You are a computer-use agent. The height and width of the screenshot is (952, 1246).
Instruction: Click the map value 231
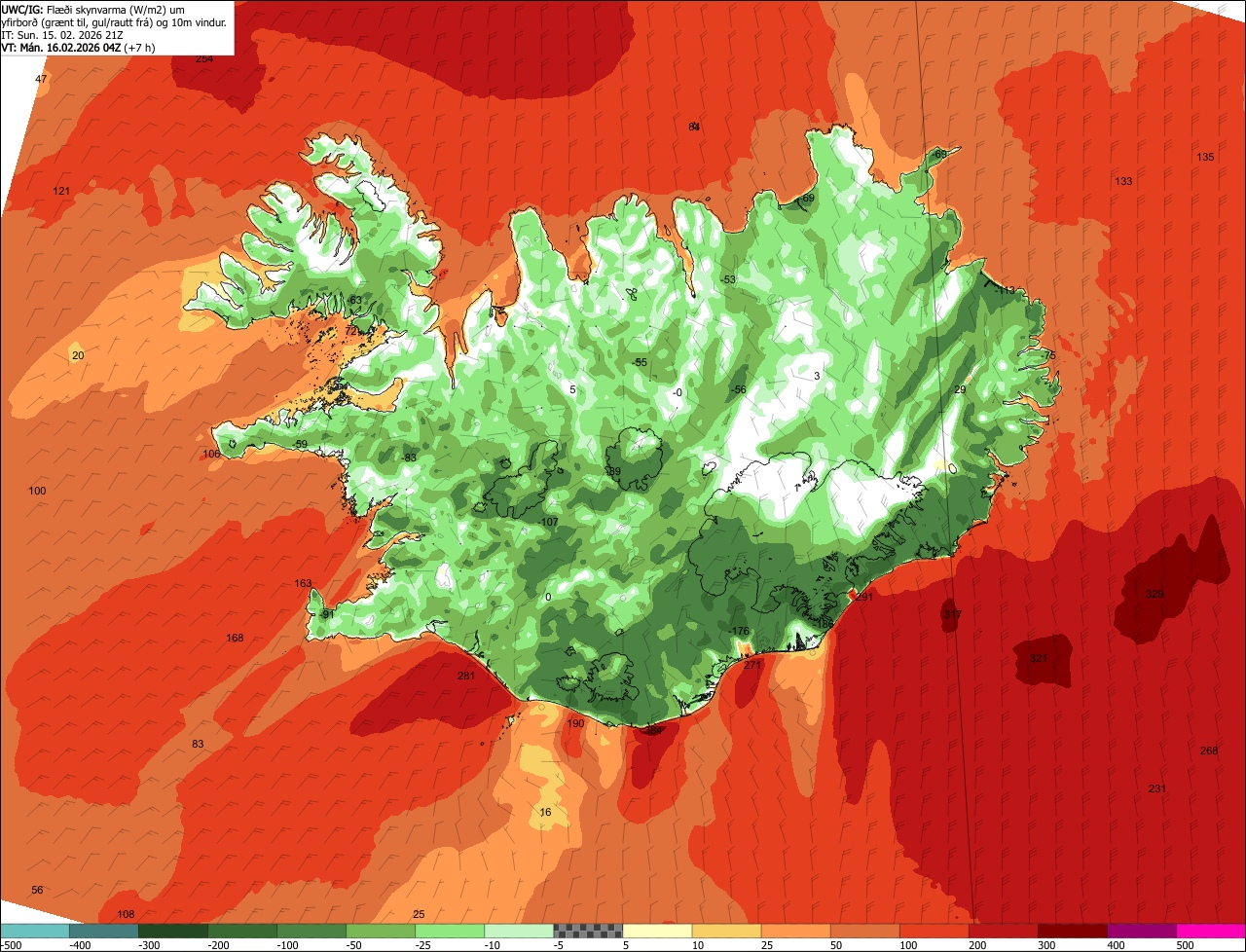click(1156, 788)
